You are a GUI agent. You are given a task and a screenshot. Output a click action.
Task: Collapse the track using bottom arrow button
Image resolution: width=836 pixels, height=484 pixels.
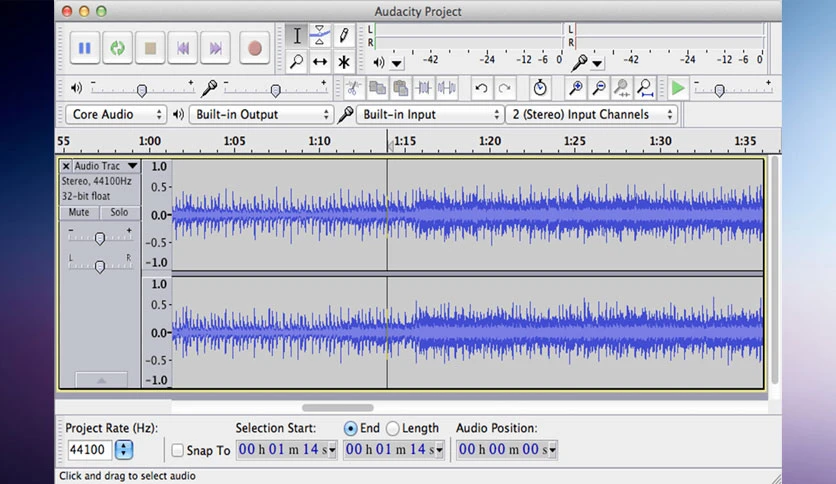(101, 380)
